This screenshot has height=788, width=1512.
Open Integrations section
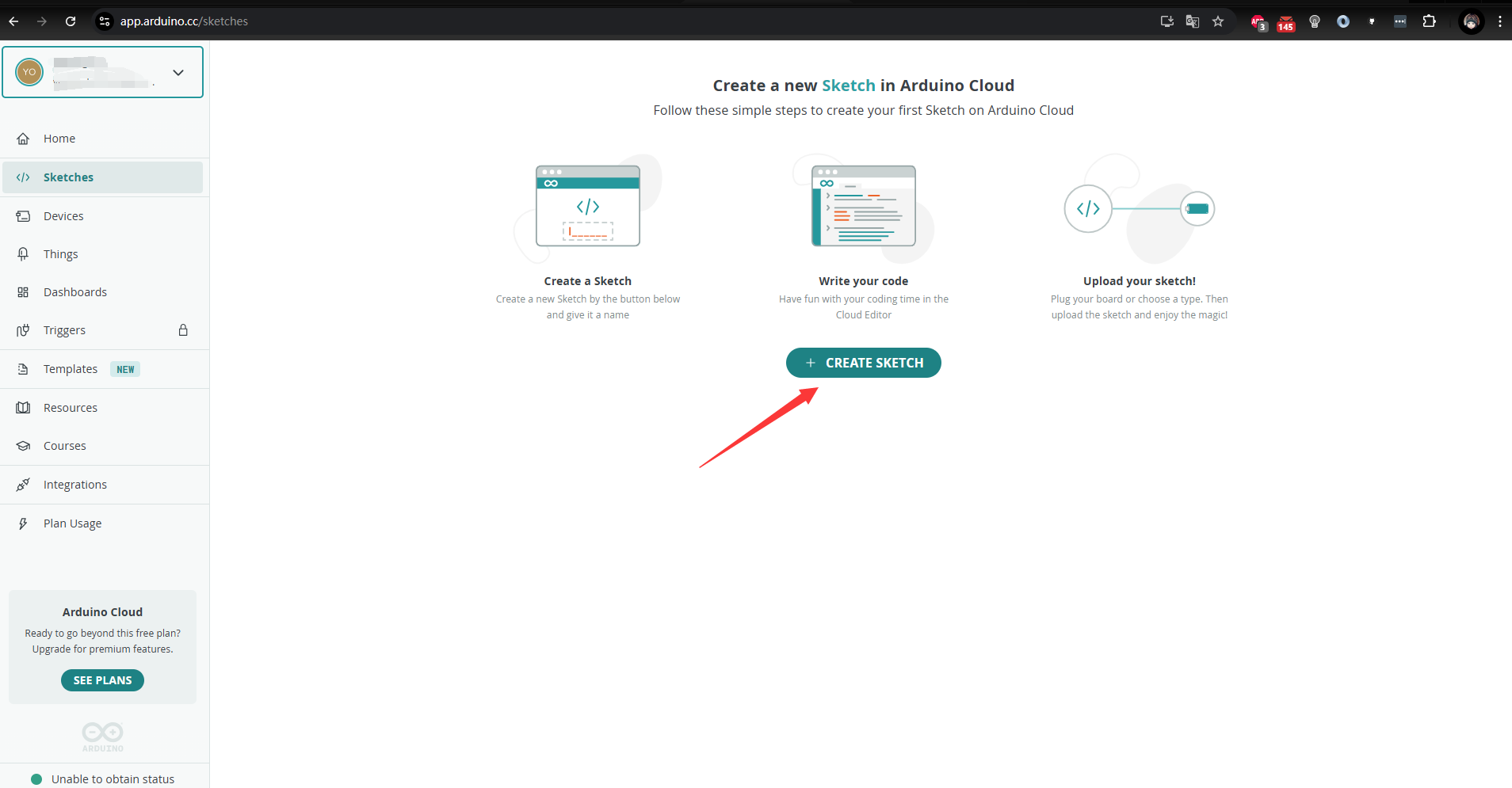(x=103, y=485)
